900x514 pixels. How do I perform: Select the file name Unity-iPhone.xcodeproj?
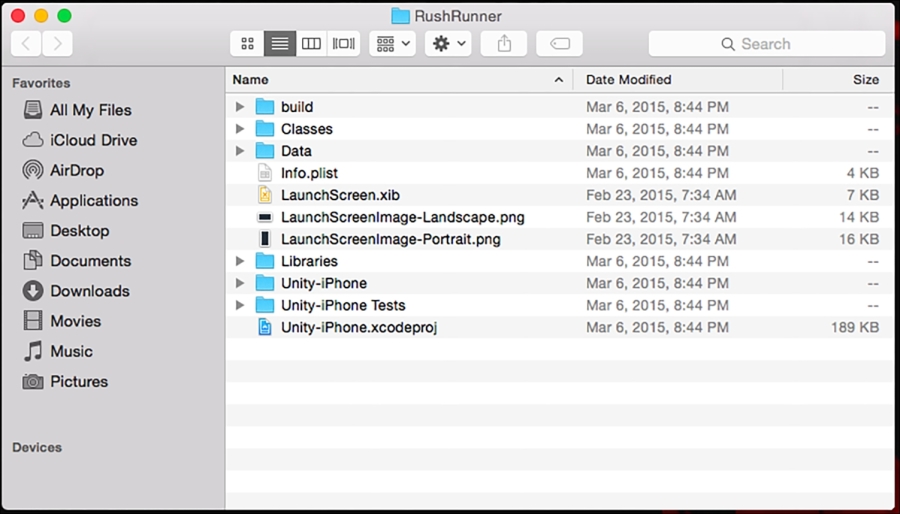pyautogui.click(x=359, y=328)
